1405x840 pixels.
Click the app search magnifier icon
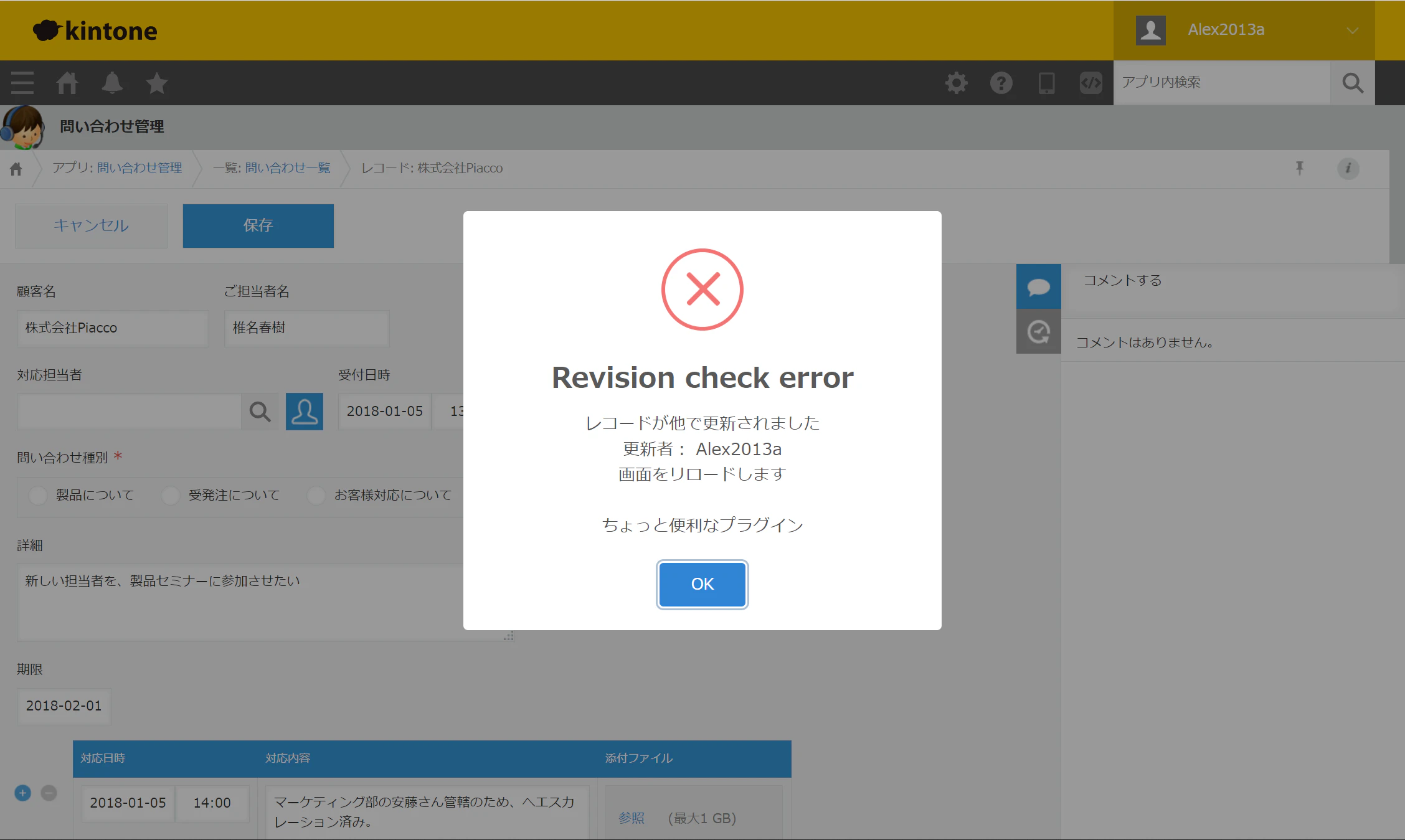[x=1353, y=83]
